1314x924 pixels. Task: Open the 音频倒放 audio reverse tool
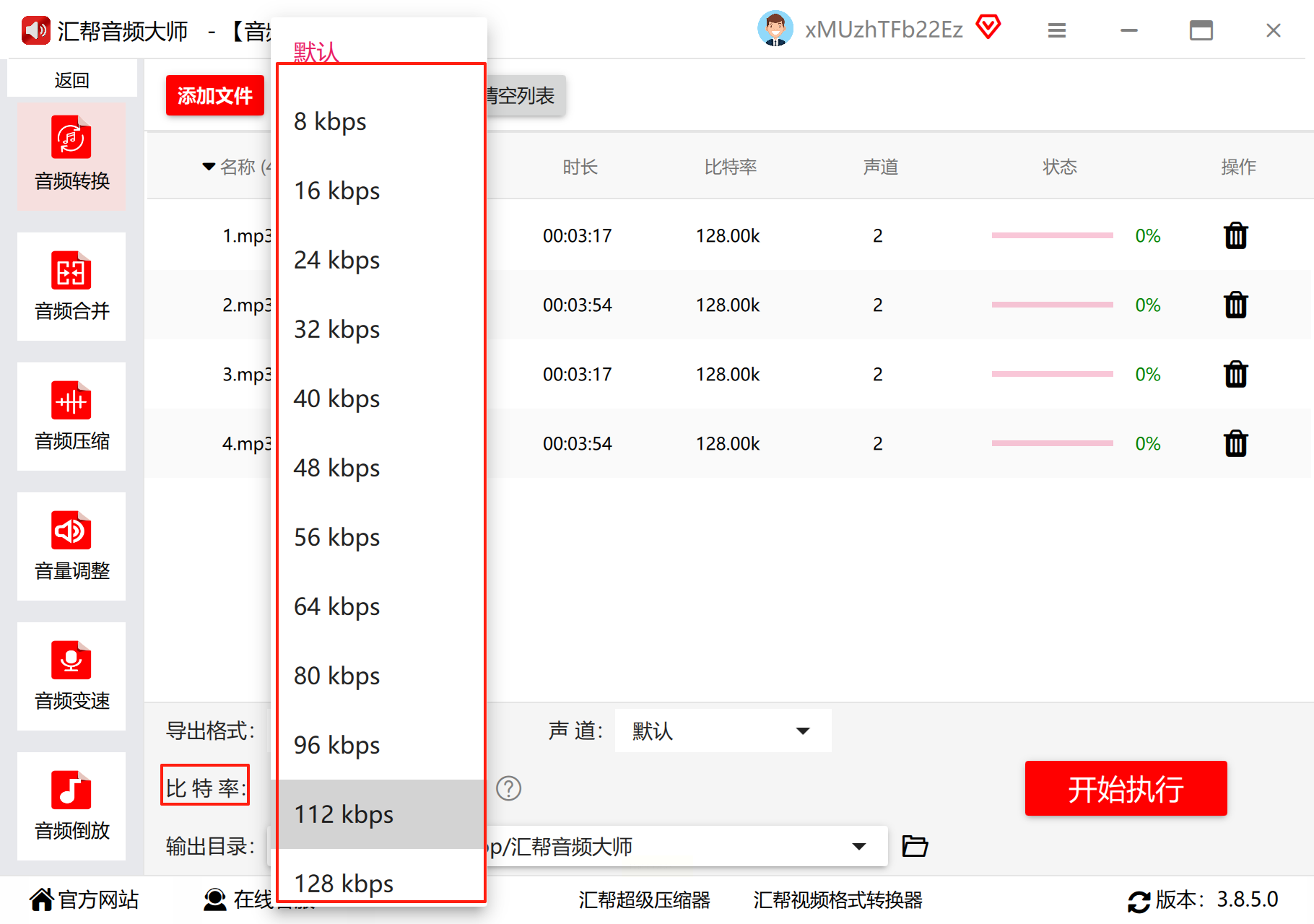[x=71, y=806]
